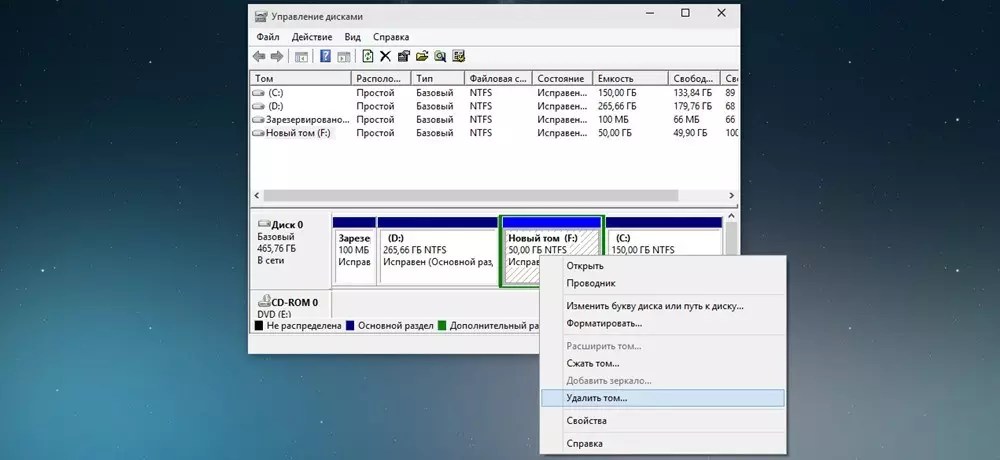Click the yellow open folder toolbar icon

pos(422,56)
